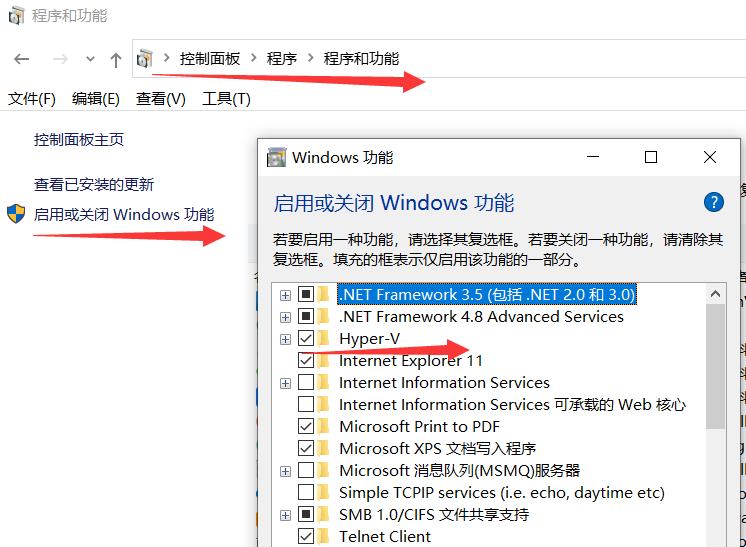
Task: Open help with the blue question mark icon
Action: tap(714, 202)
